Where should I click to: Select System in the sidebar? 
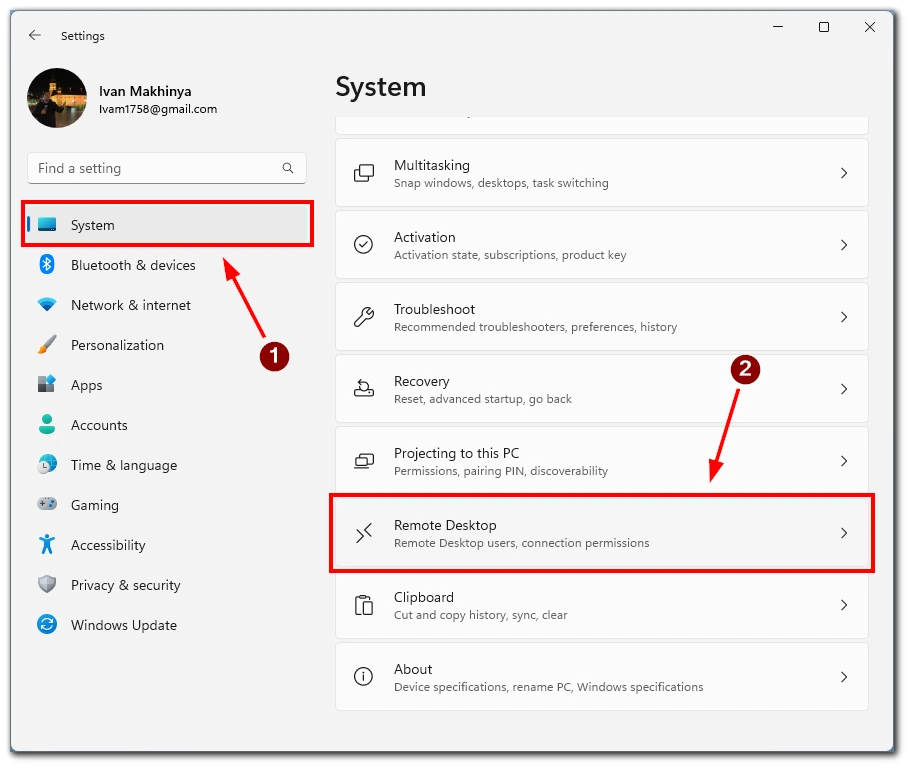[93, 225]
